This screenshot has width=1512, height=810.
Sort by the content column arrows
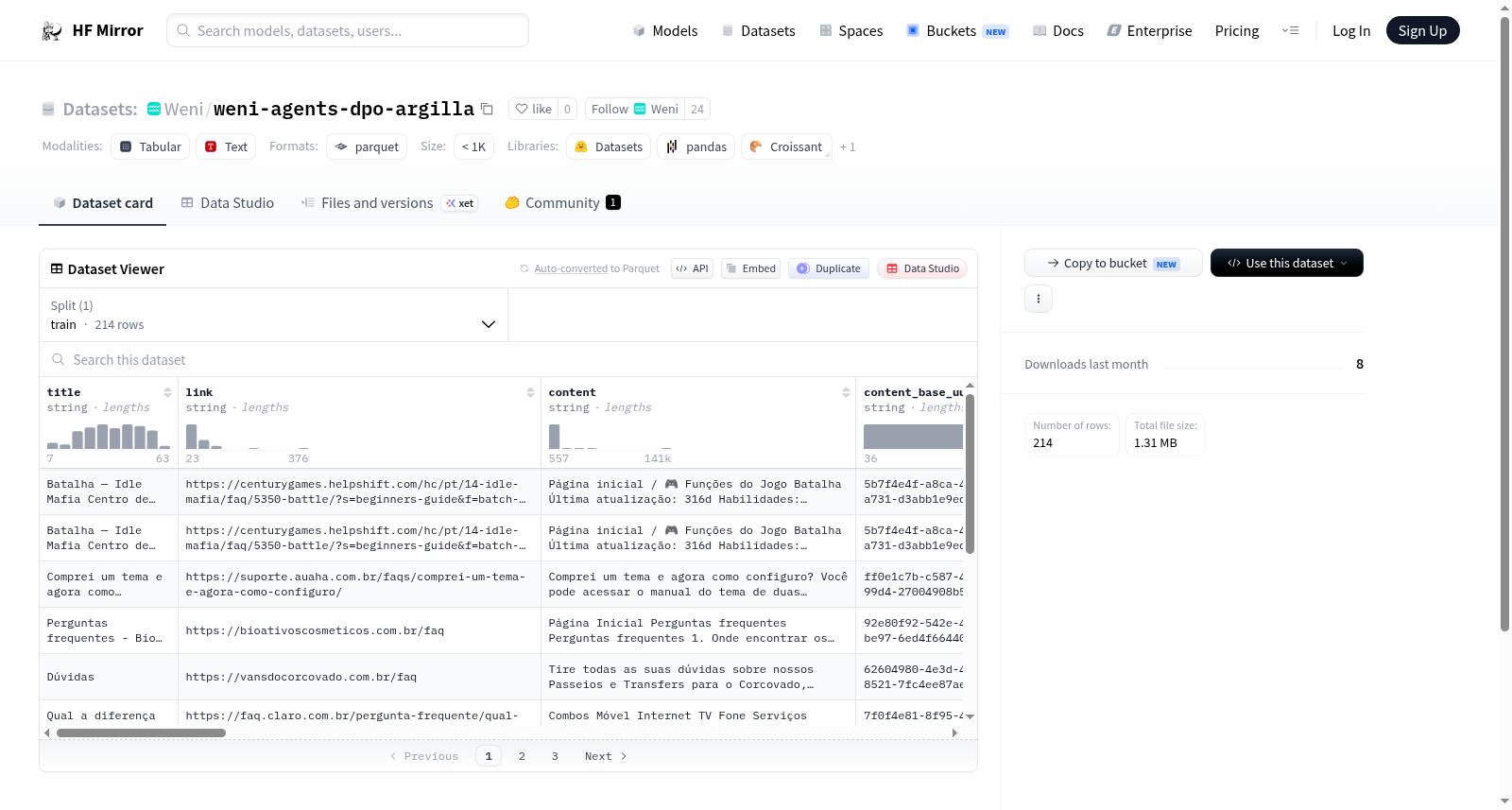(846, 392)
